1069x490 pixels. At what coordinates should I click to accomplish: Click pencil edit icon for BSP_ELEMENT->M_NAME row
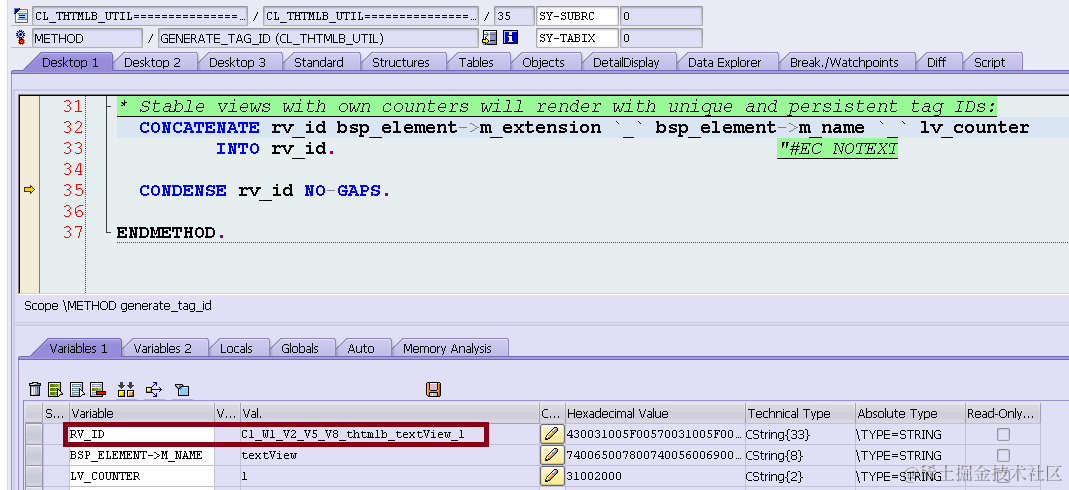click(x=551, y=455)
